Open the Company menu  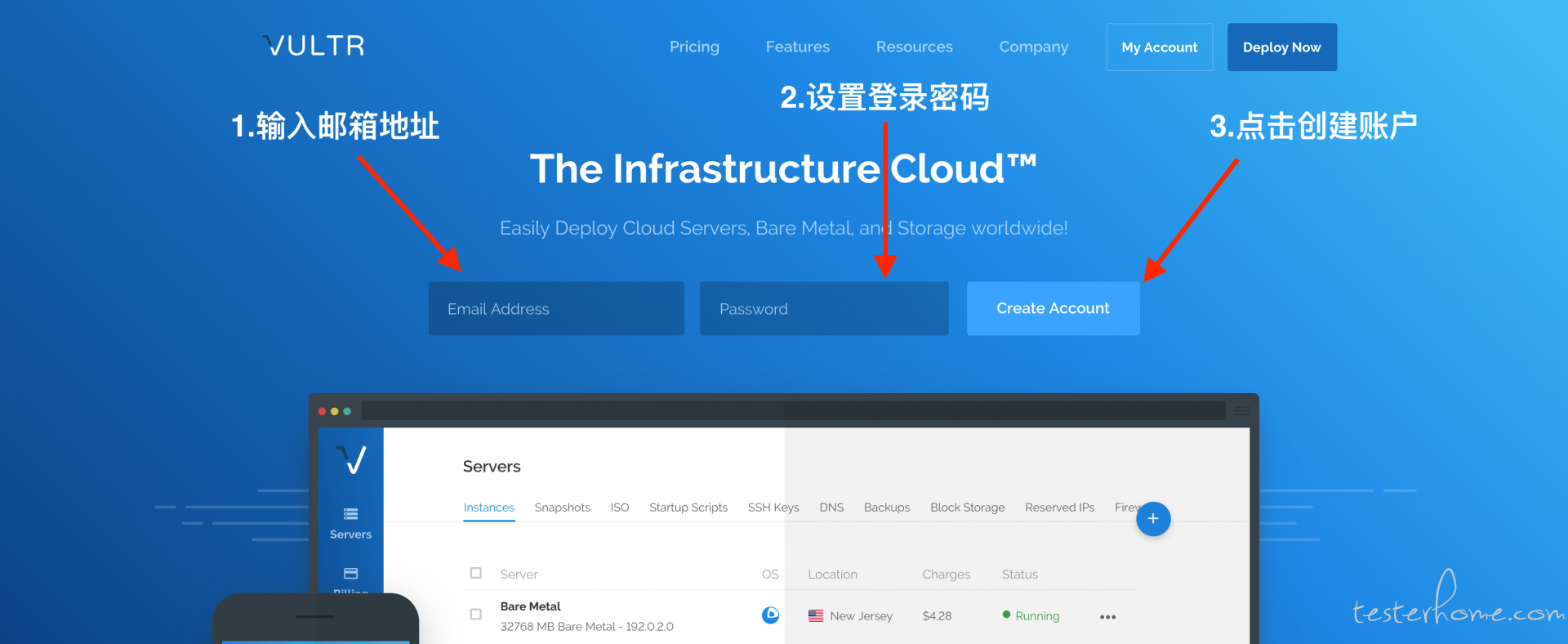1034,47
